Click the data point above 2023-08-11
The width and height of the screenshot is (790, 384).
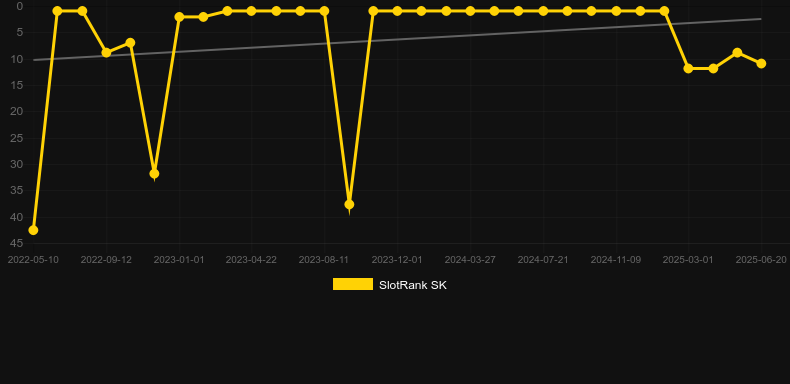[324, 11]
